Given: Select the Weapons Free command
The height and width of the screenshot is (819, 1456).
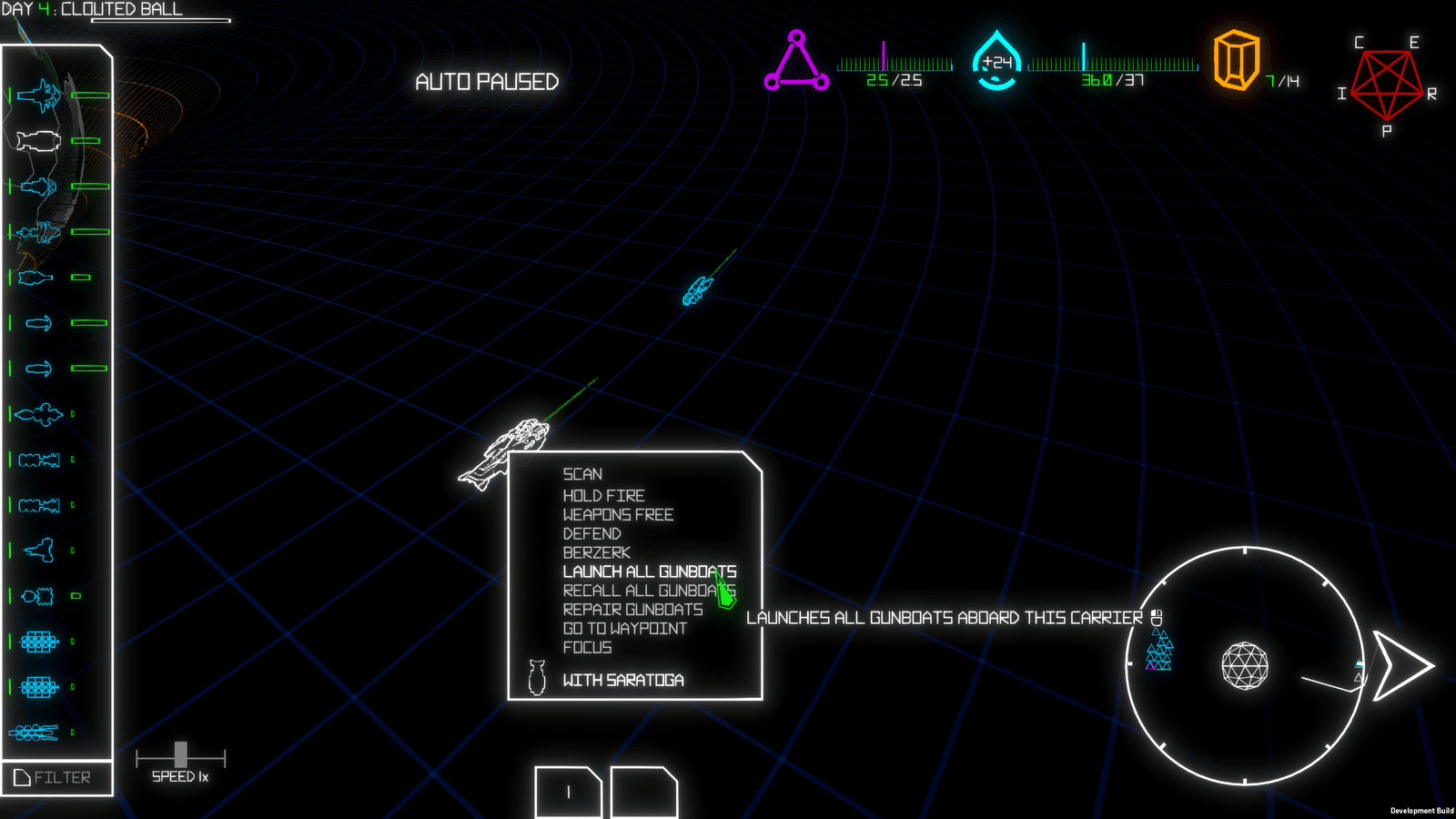Looking at the screenshot, I should coord(618,515).
